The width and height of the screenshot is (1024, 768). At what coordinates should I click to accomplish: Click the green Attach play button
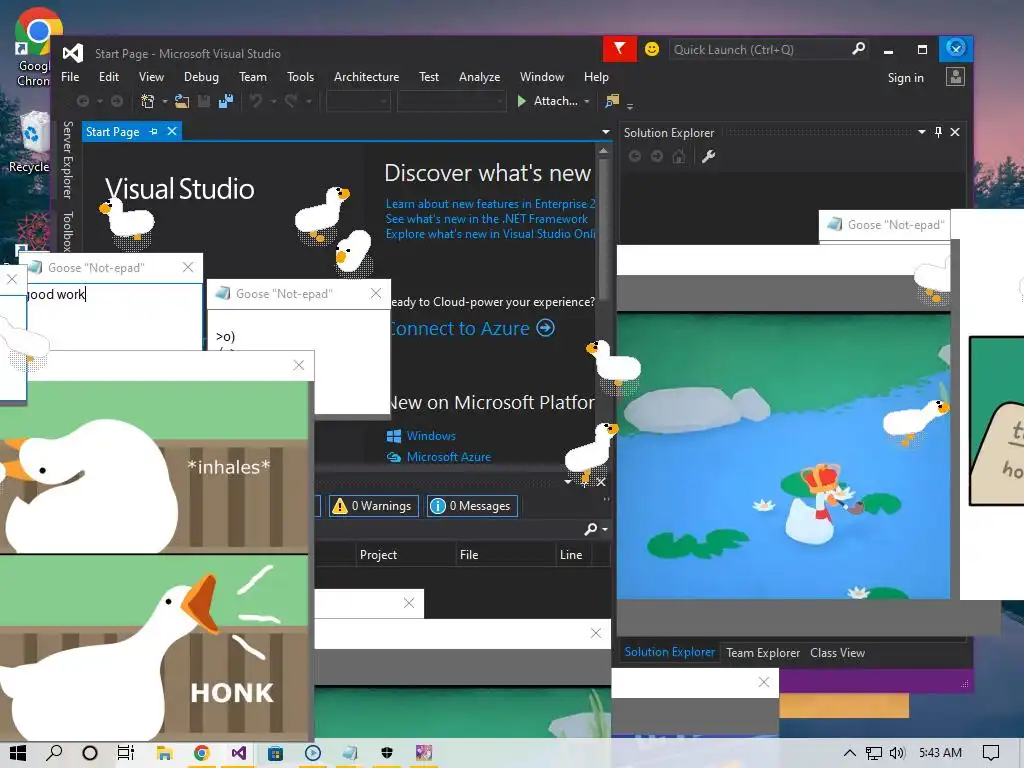522,101
